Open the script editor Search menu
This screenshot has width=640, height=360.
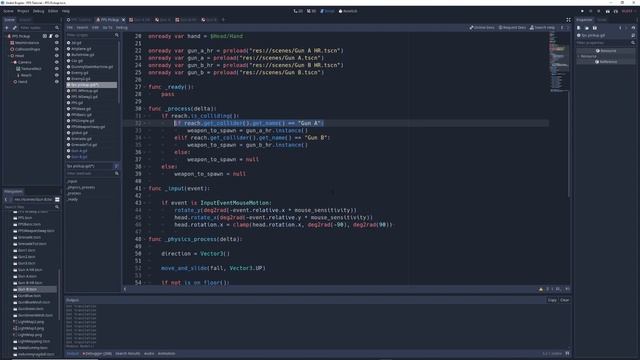[82, 28]
